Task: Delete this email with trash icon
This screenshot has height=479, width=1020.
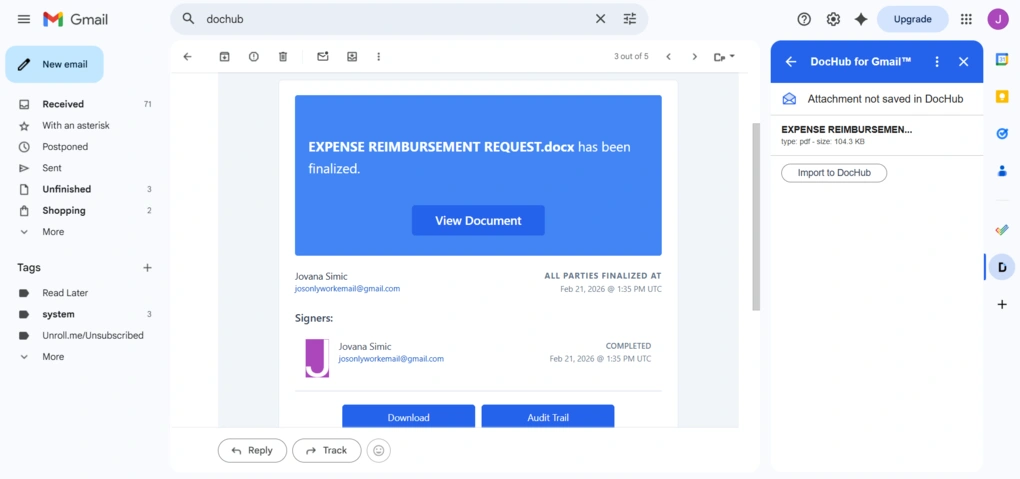Action: (283, 57)
